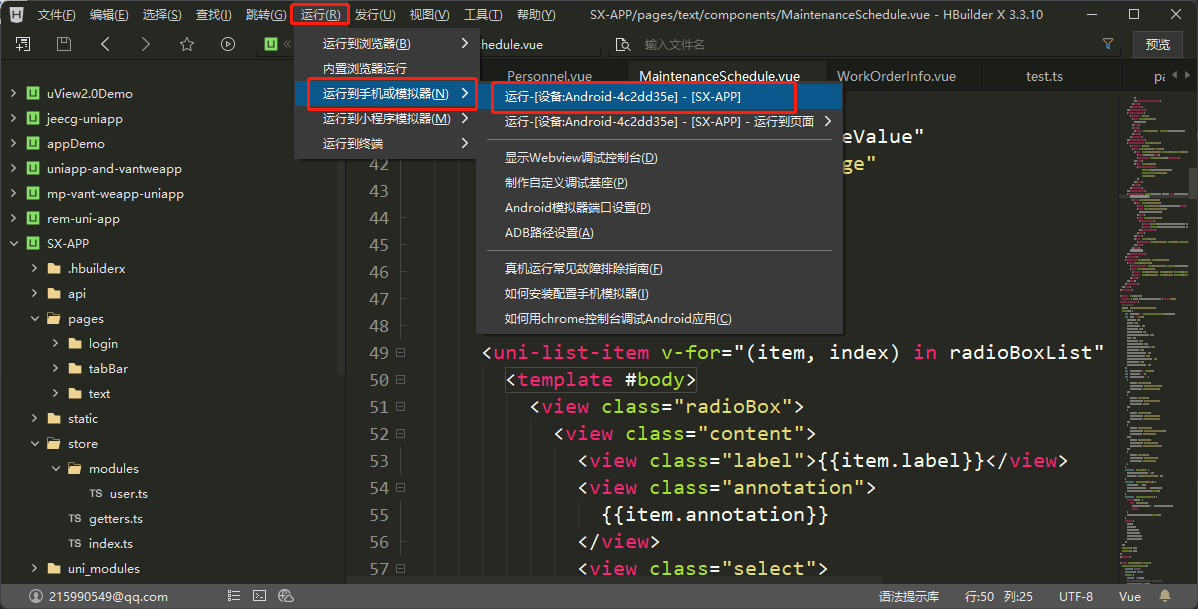Click the circular run/play toolbar icon
This screenshot has height=609, width=1198.
coord(228,44)
